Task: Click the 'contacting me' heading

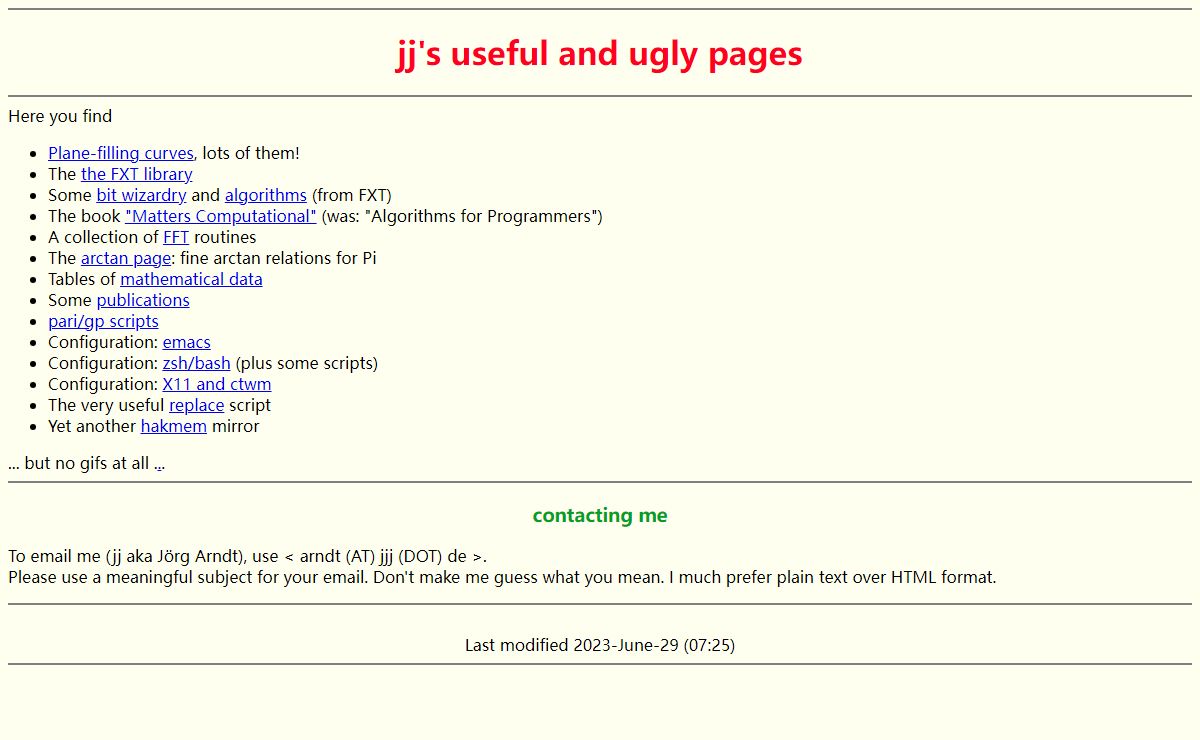Action: click(600, 515)
